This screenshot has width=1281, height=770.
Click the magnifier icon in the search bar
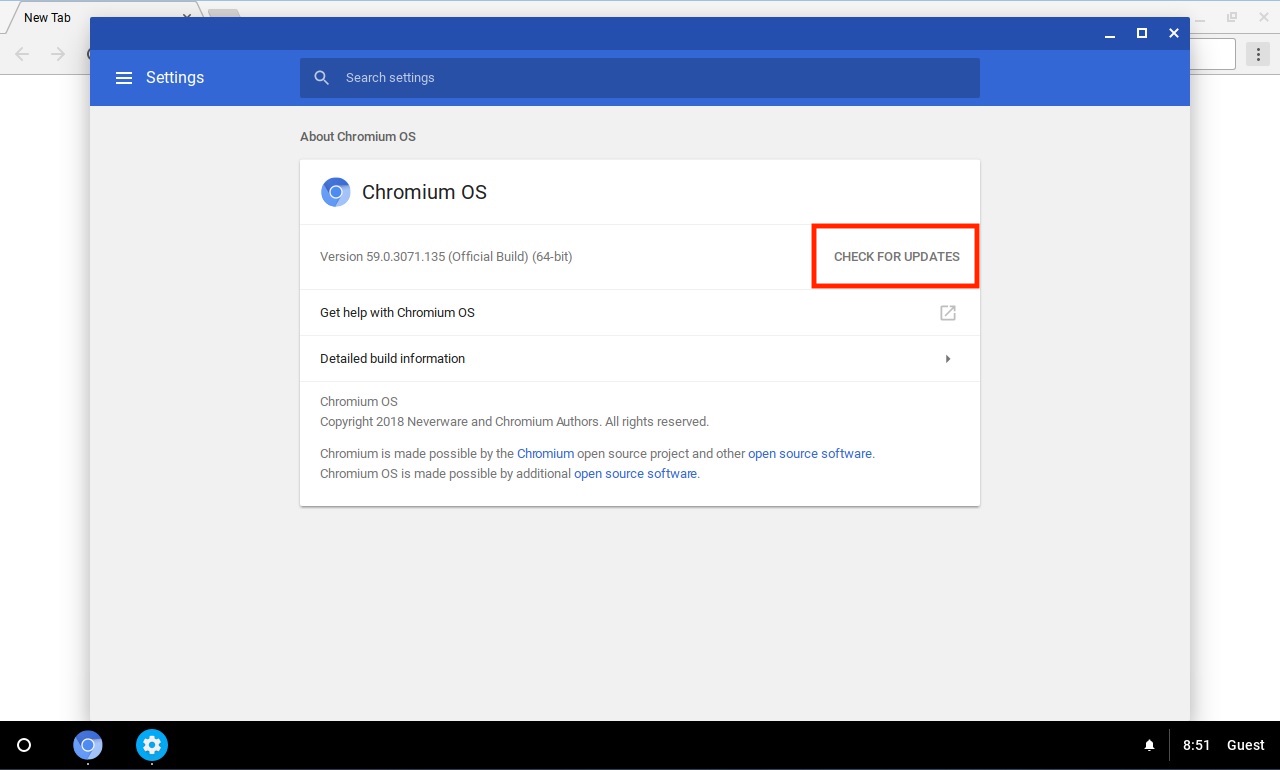tap(322, 78)
